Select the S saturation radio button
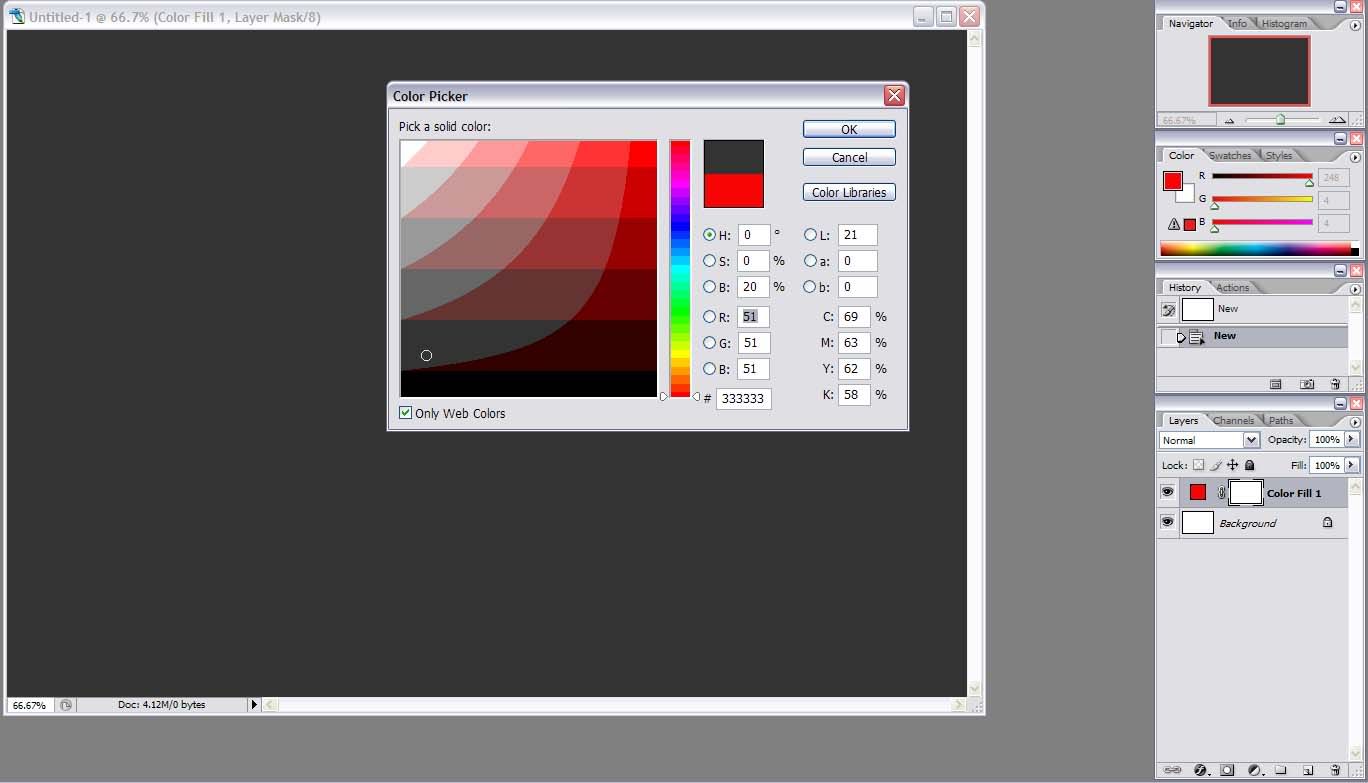1368x783 pixels. pos(710,261)
